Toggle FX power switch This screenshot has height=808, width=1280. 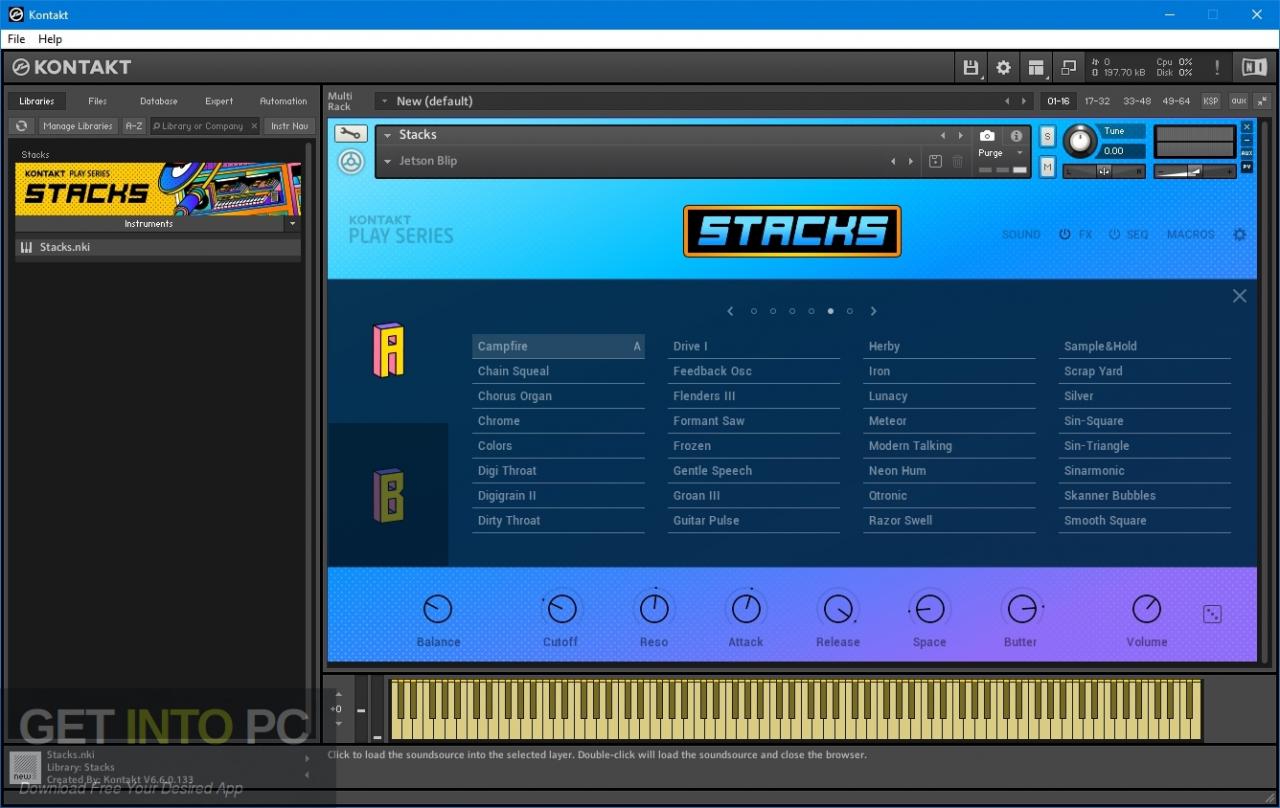(x=1065, y=235)
